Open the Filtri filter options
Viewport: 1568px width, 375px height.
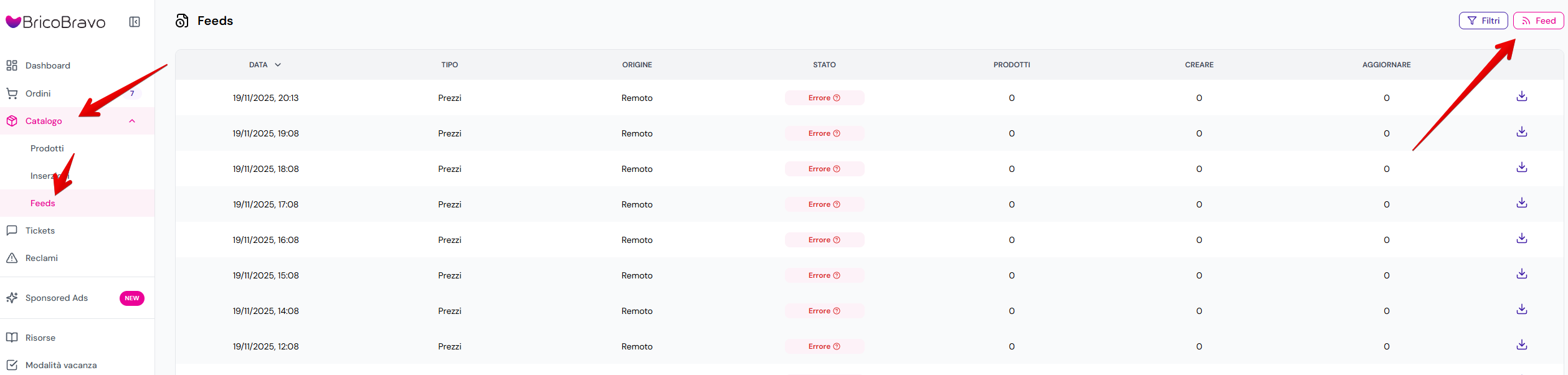click(x=1483, y=21)
